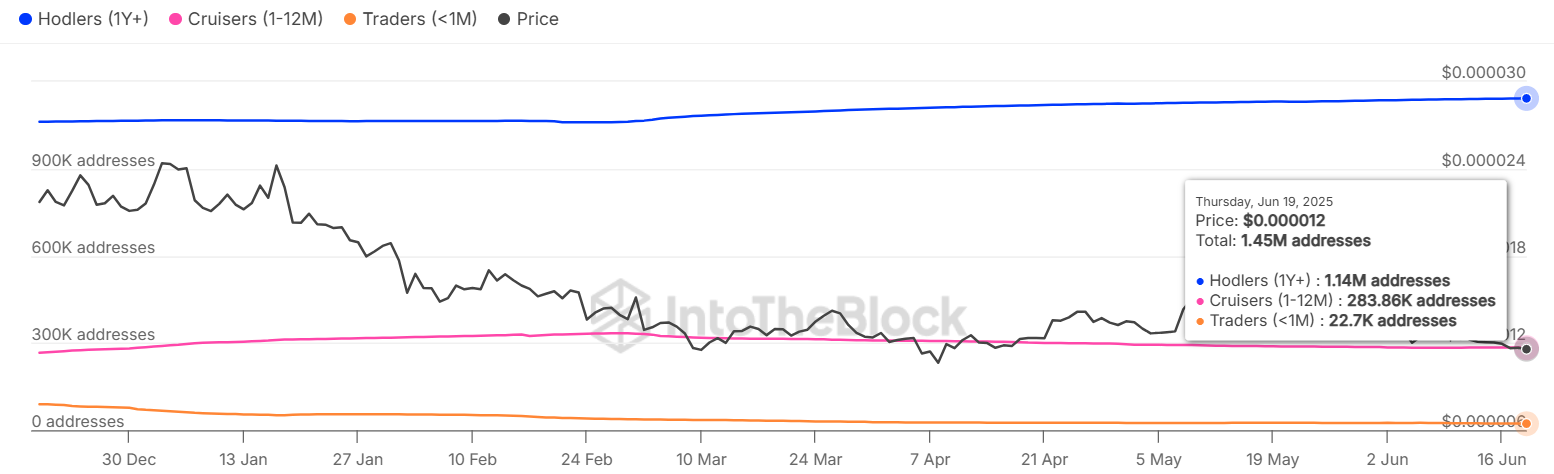Click the dark Price legend dot
Viewport: 1554px width, 474px height.
(503, 19)
